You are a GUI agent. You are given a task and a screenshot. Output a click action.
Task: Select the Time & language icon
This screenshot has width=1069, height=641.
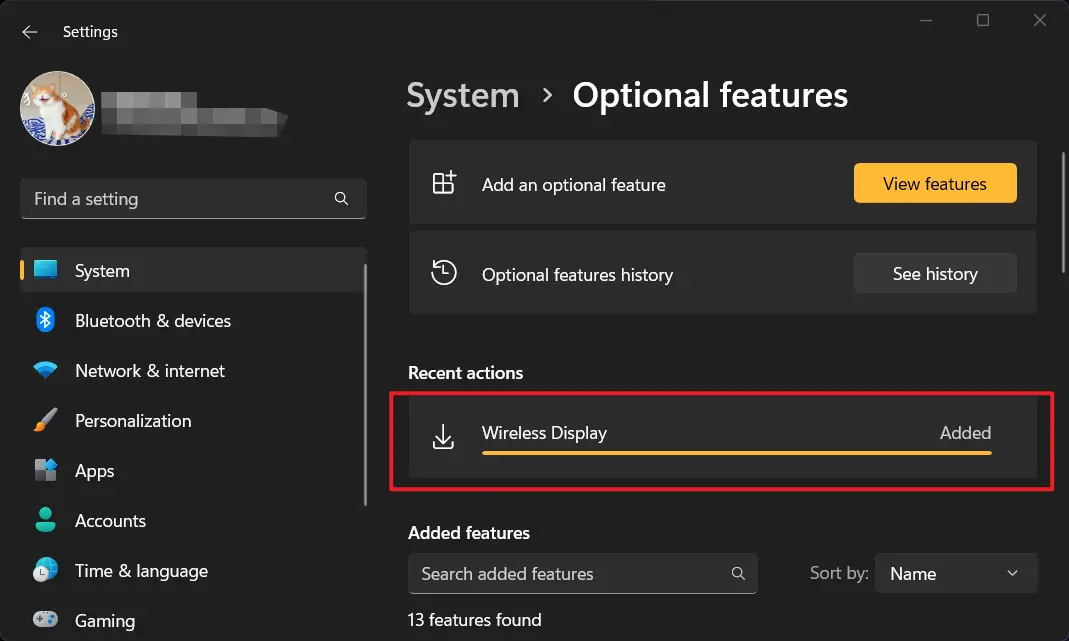[x=44, y=571]
